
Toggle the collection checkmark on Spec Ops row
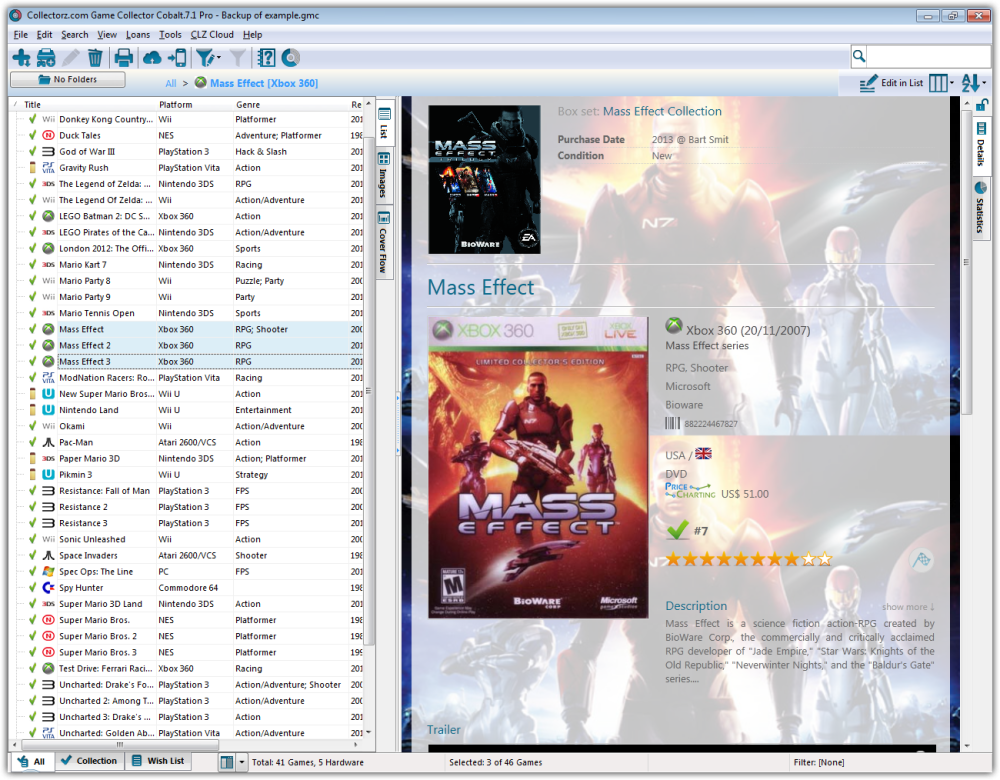pyautogui.click(x=32, y=571)
